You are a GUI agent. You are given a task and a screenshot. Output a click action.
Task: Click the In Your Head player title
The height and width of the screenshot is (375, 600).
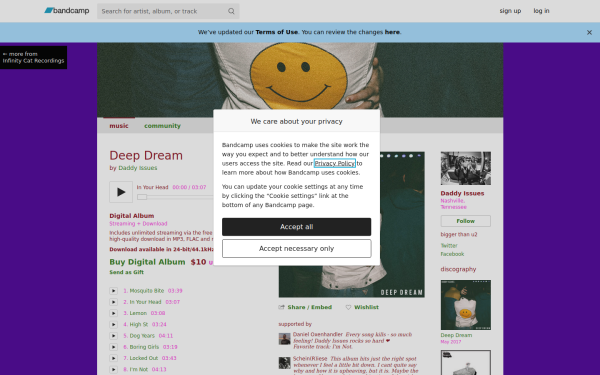point(152,188)
